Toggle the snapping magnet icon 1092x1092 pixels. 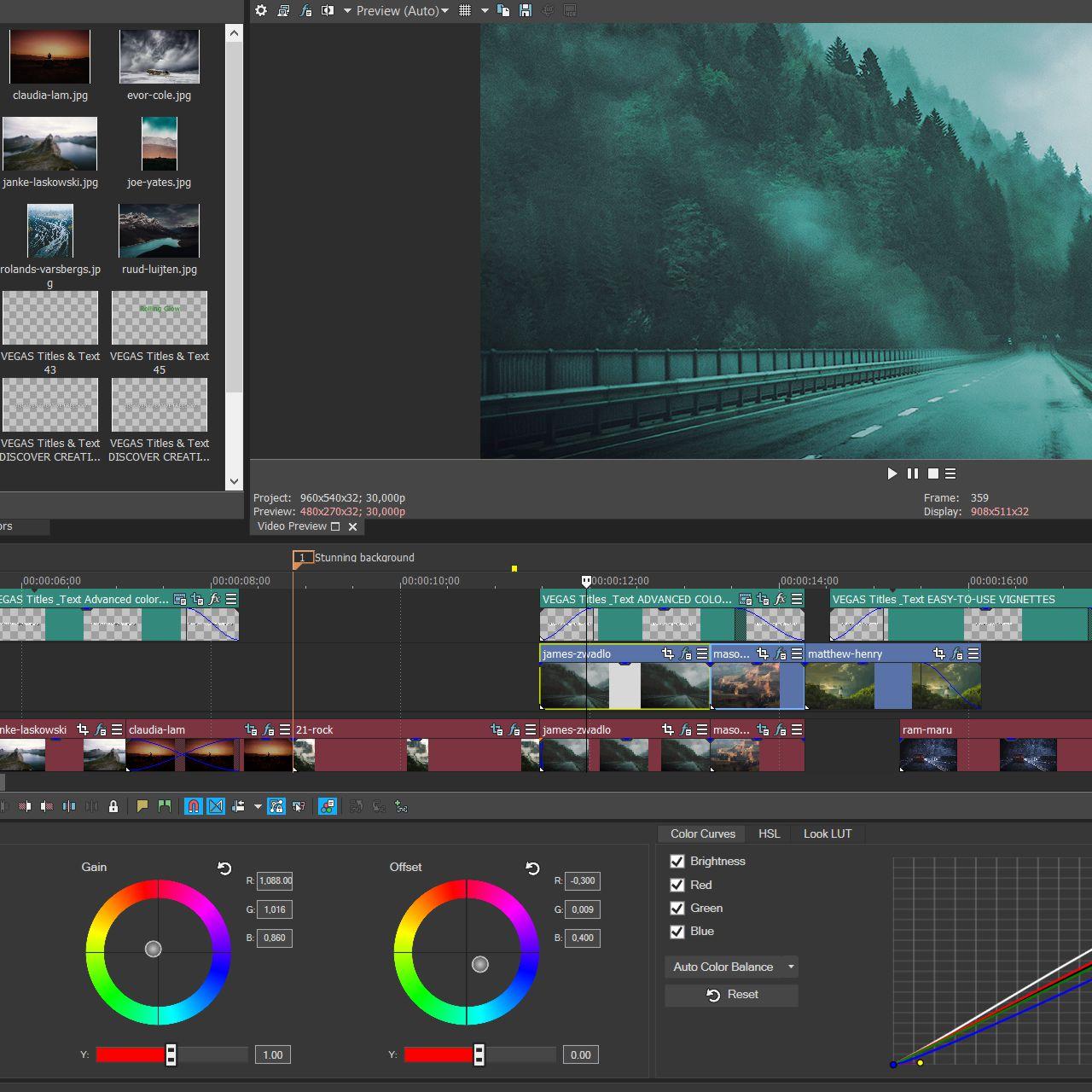point(193,806)
